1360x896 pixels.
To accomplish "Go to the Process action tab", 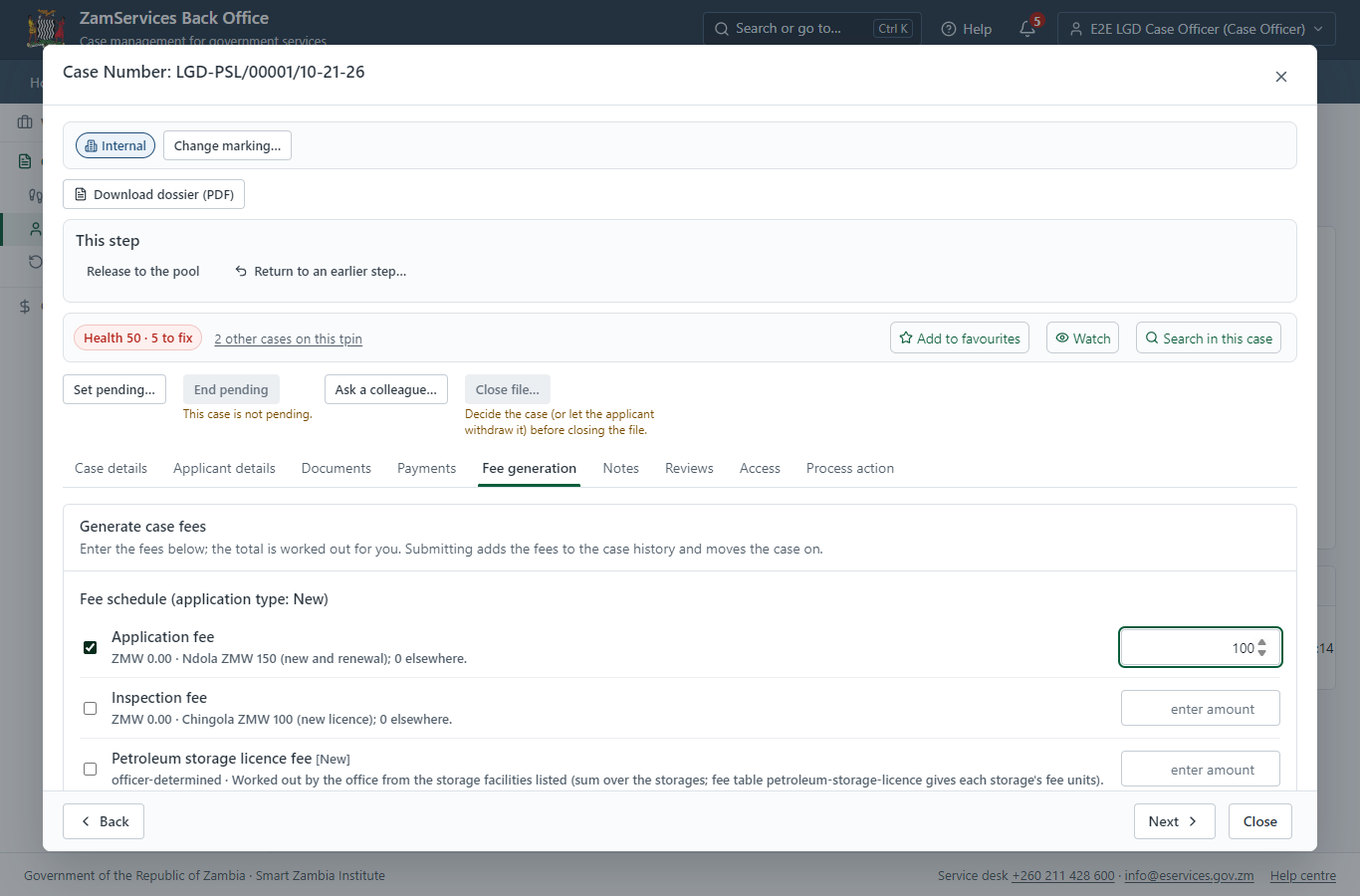I will coord(850,468).
